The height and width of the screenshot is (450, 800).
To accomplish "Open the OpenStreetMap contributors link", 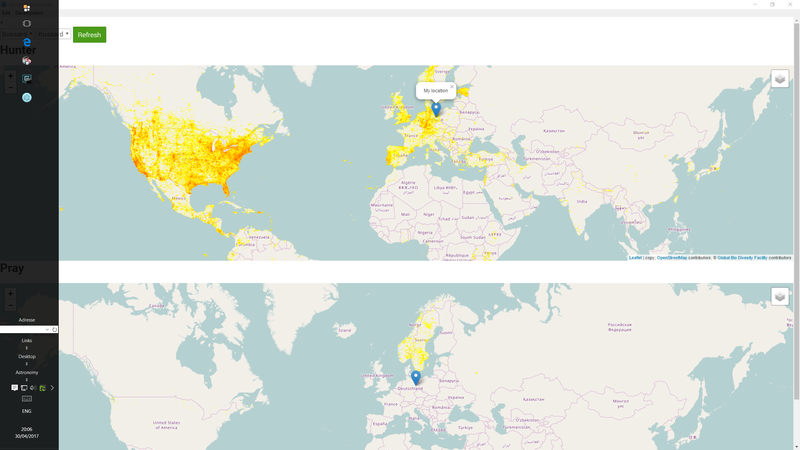I will 671,258.
